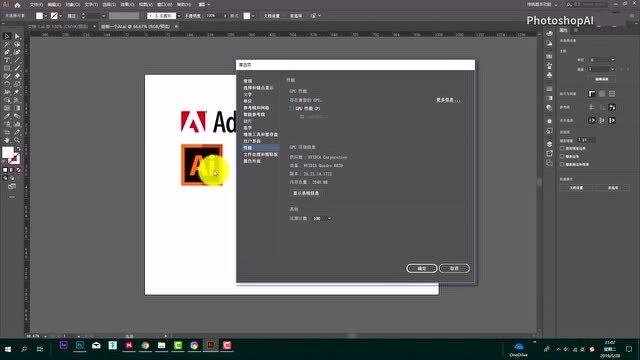This screenshot has height=360, width=640.
Task: Click 取消 button in preferences dialog
Action: 454,268
